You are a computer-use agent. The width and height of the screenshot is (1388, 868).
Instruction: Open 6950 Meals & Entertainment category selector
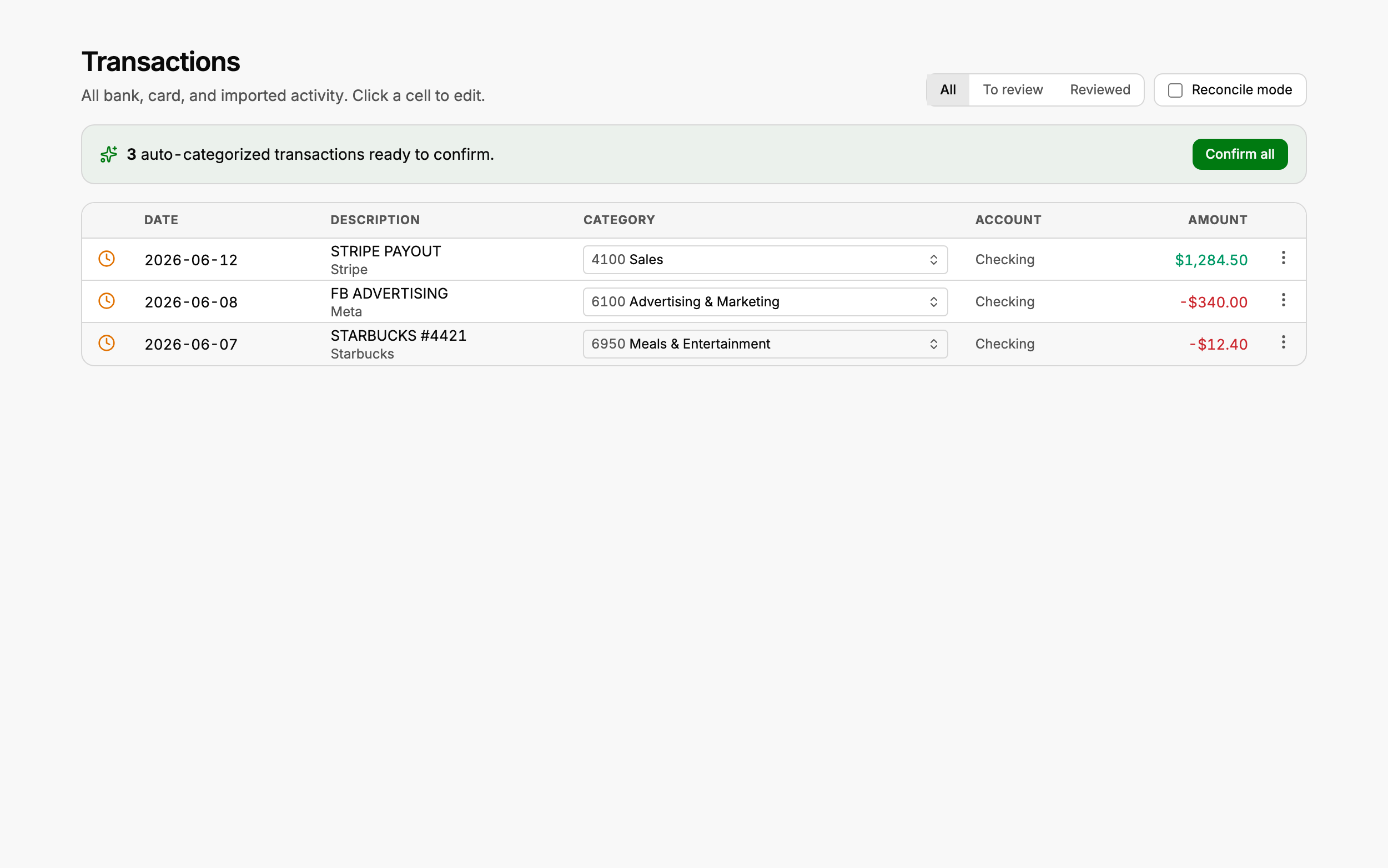[765, 344]
